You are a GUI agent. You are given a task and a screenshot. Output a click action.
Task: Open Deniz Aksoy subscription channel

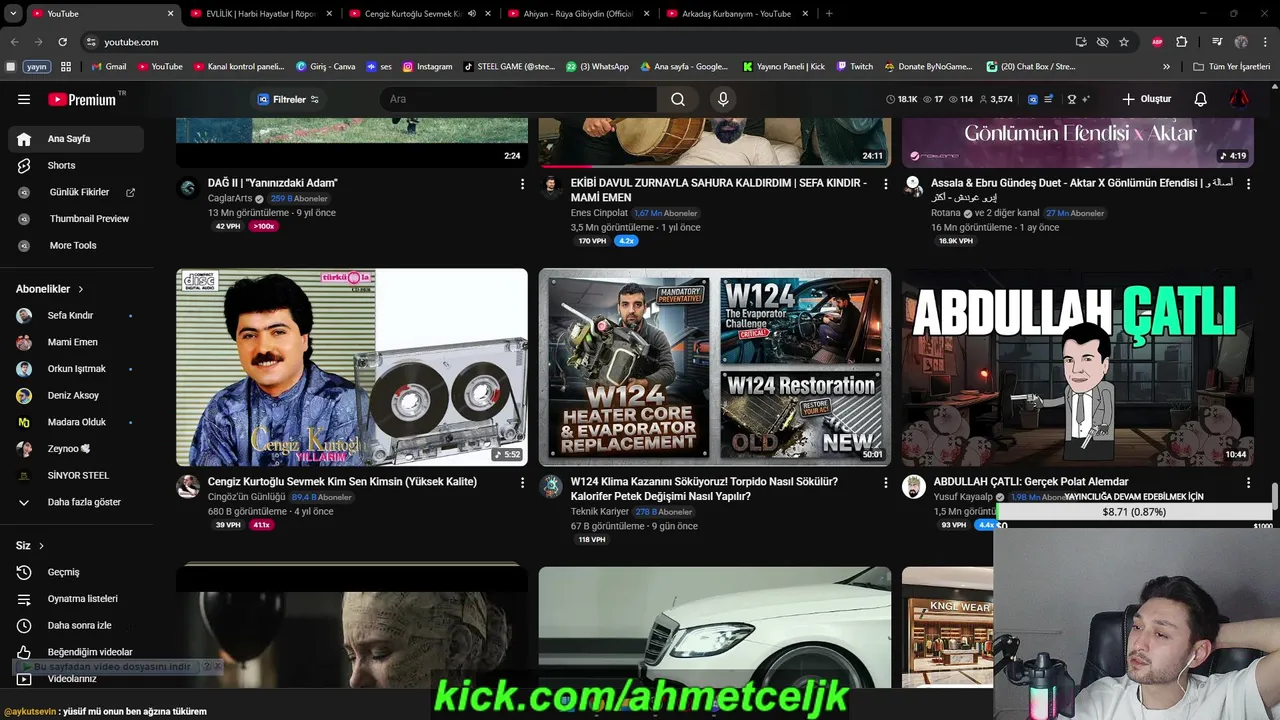click(76, 395)
